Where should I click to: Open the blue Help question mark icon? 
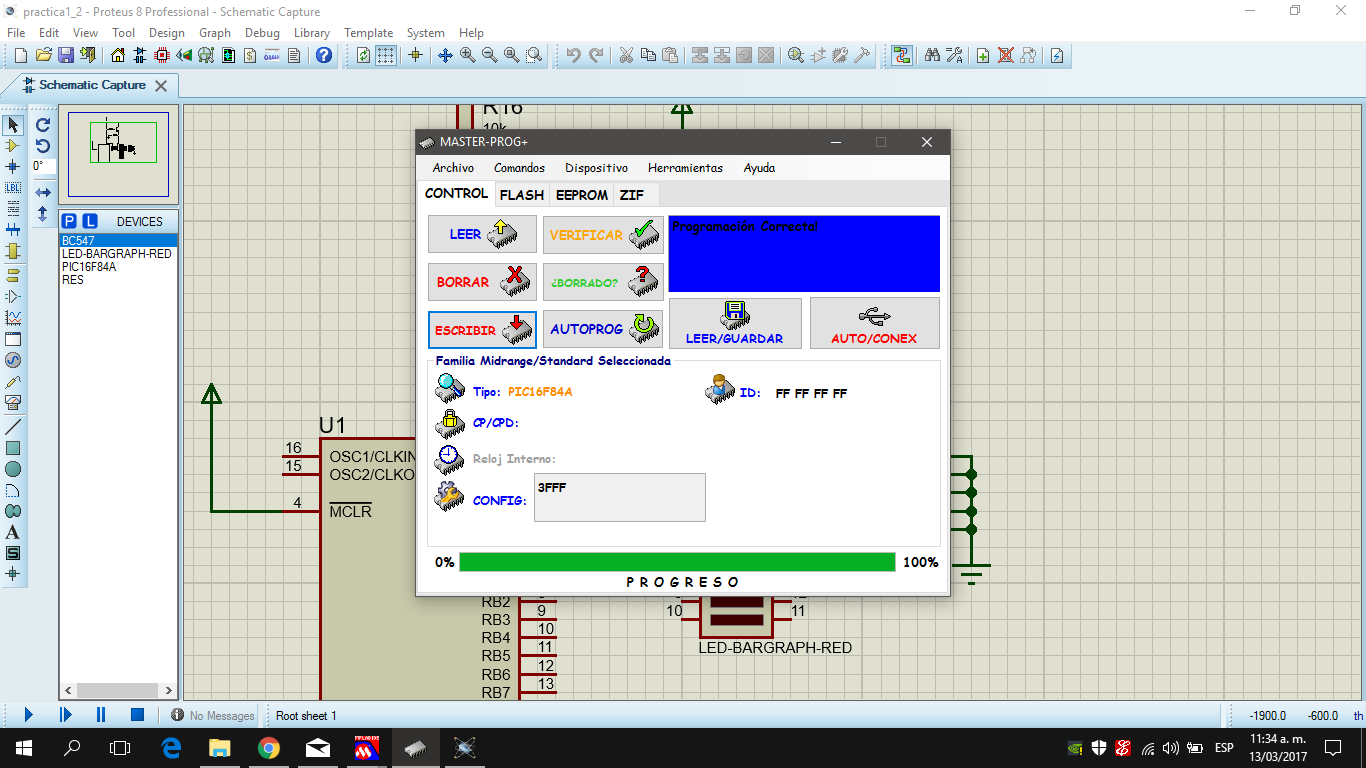coord(324,55)
